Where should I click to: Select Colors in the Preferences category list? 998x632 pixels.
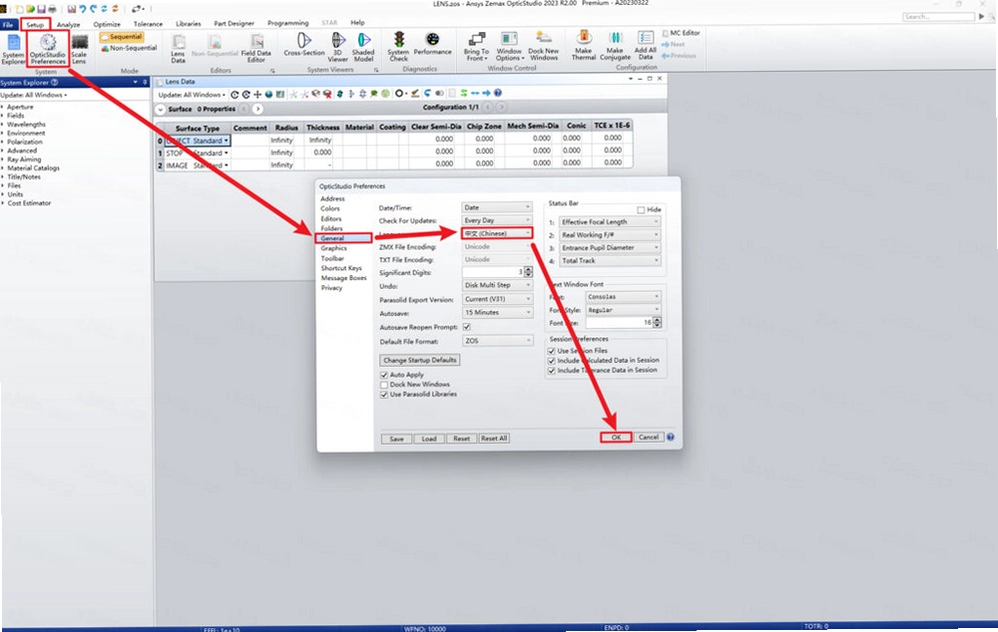click(x=330, y=209)
